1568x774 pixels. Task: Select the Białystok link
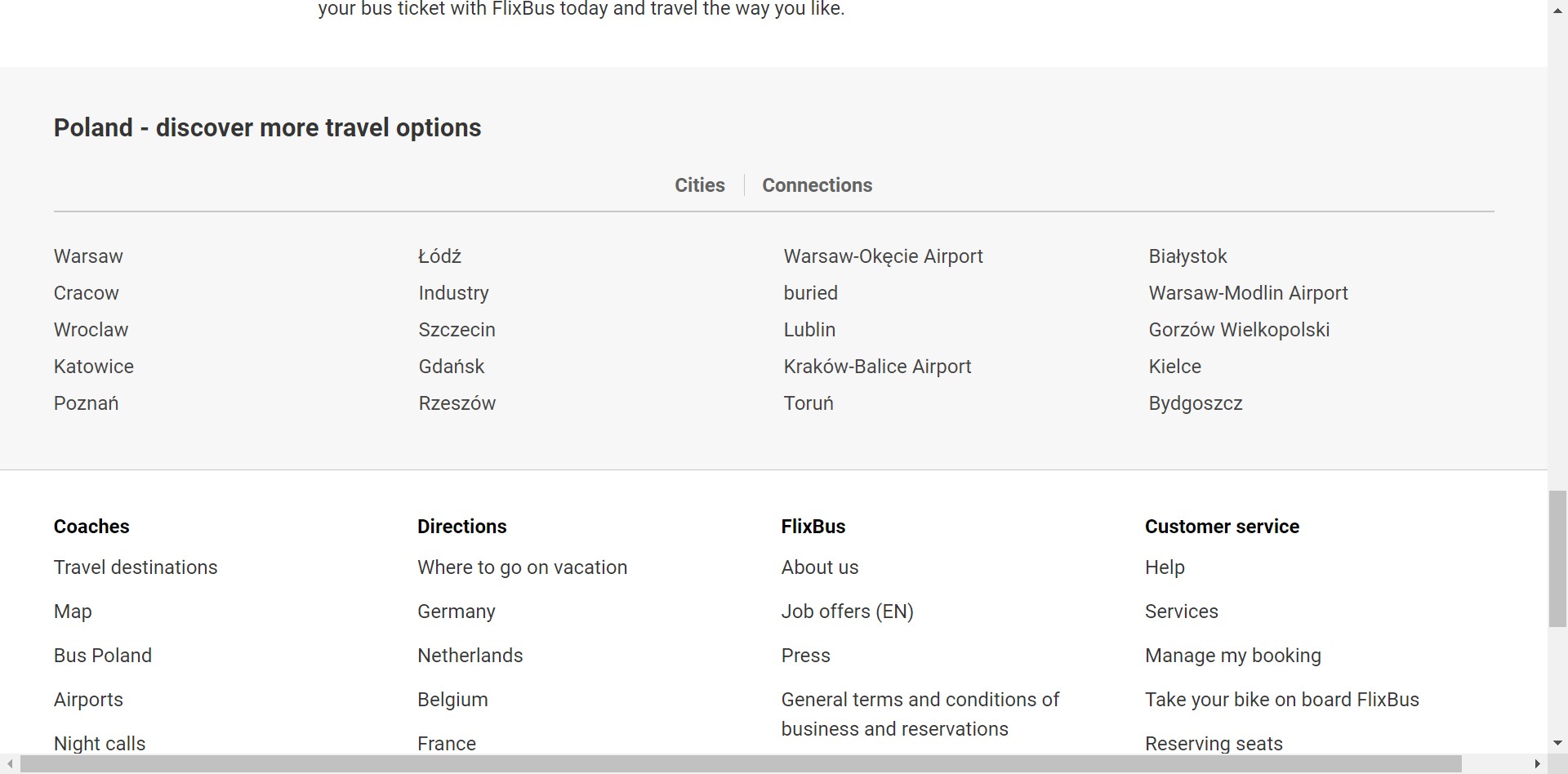(1187, 256)
